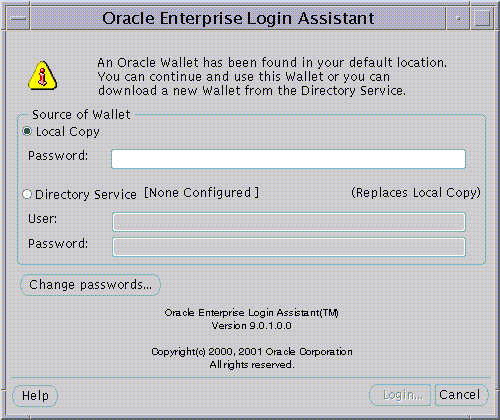This screenshot has width=500, height=420.
Task: Click the 'All rights reserved.' text
Action: coord(252,365)
